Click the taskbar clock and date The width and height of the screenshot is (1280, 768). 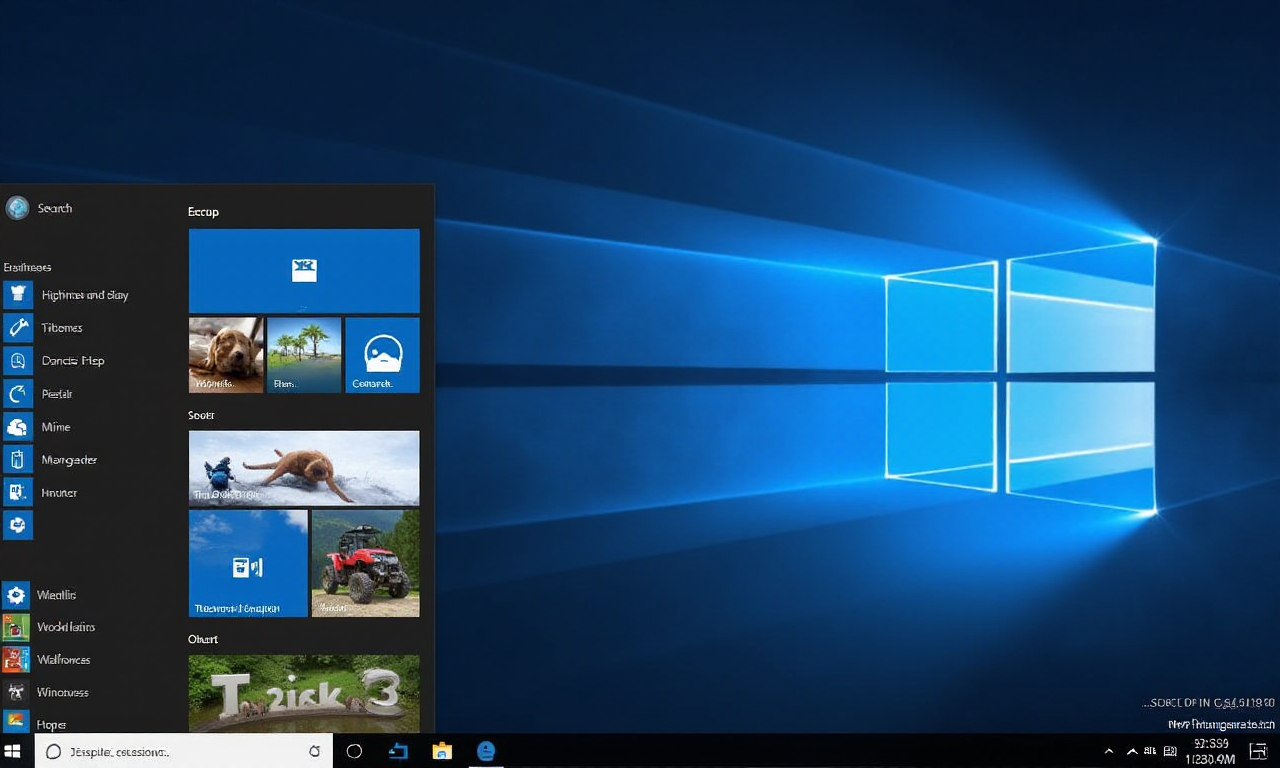click(x=1211, y=751)
